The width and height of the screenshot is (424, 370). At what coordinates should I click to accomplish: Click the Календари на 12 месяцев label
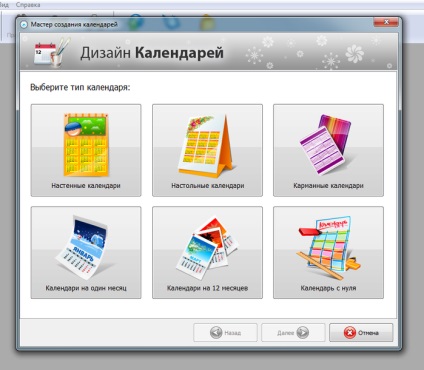207,288
